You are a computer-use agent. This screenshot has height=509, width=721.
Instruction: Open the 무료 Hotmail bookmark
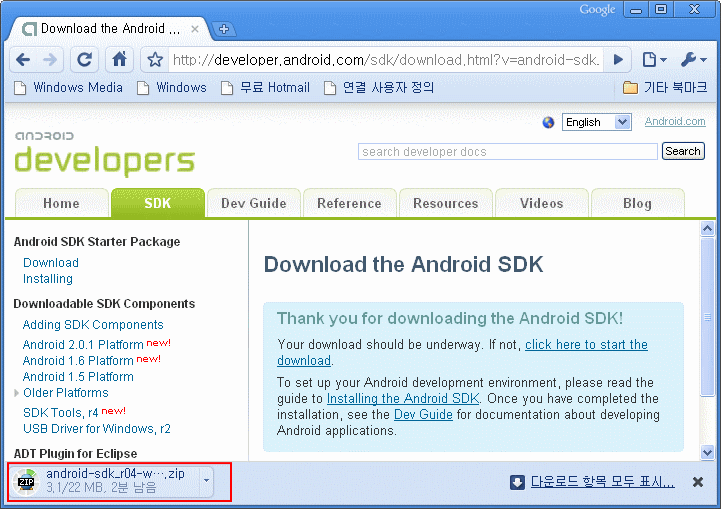pos(265,87)
